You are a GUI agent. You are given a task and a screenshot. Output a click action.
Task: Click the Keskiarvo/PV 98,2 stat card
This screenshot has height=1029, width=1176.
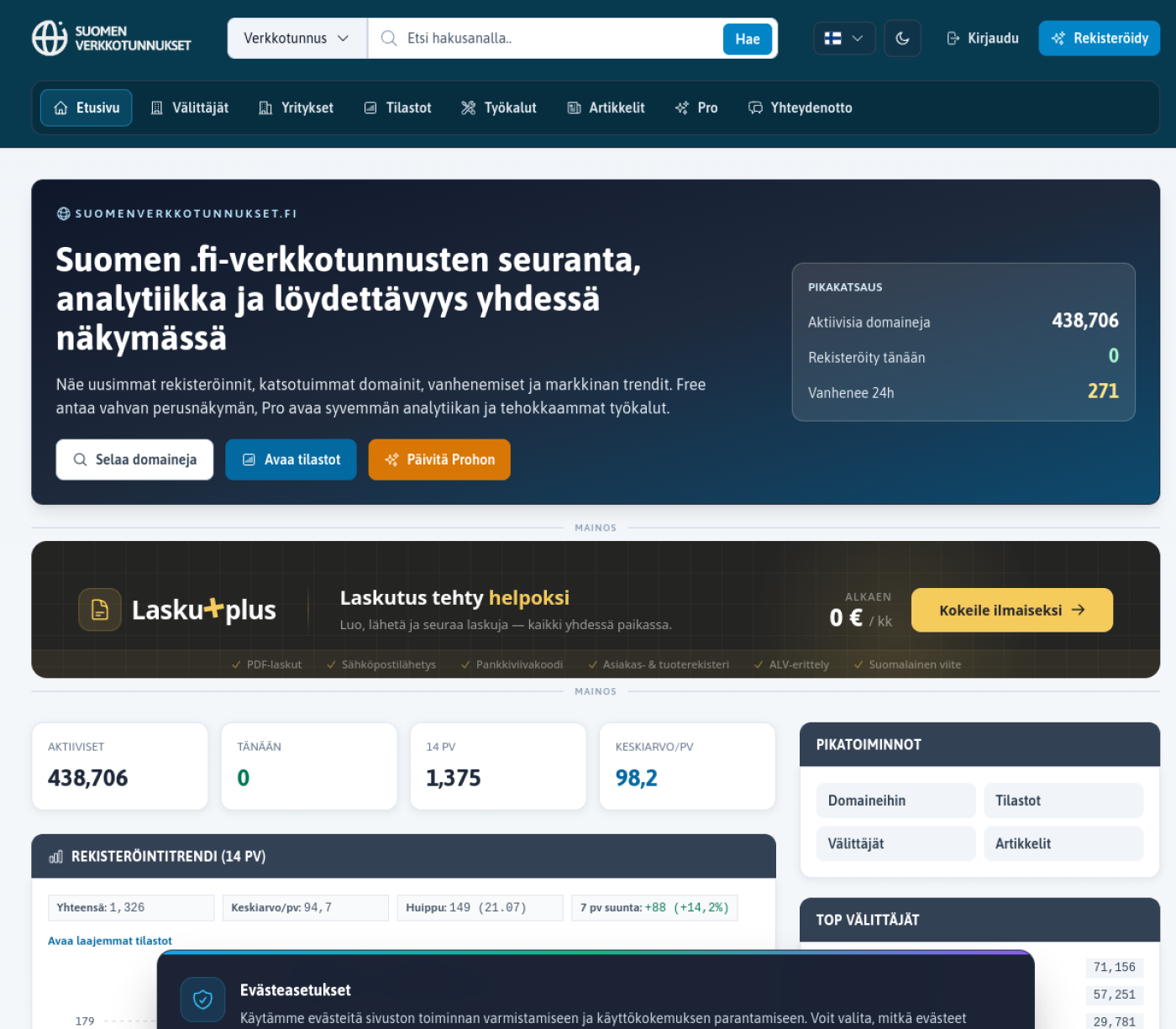[x=687, y=766]
